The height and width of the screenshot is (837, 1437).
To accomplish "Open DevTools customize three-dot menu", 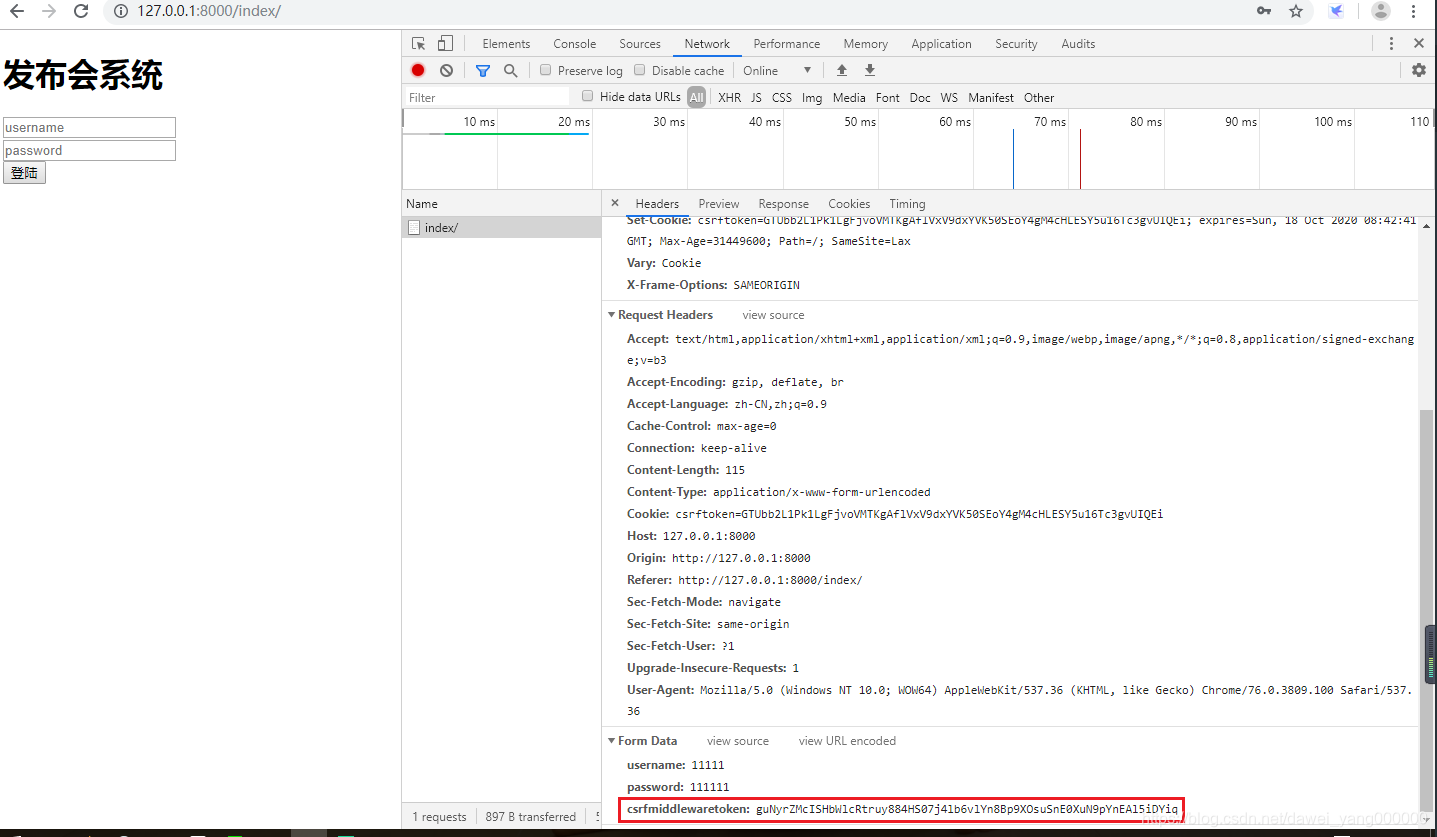I will coord(1391,43).
